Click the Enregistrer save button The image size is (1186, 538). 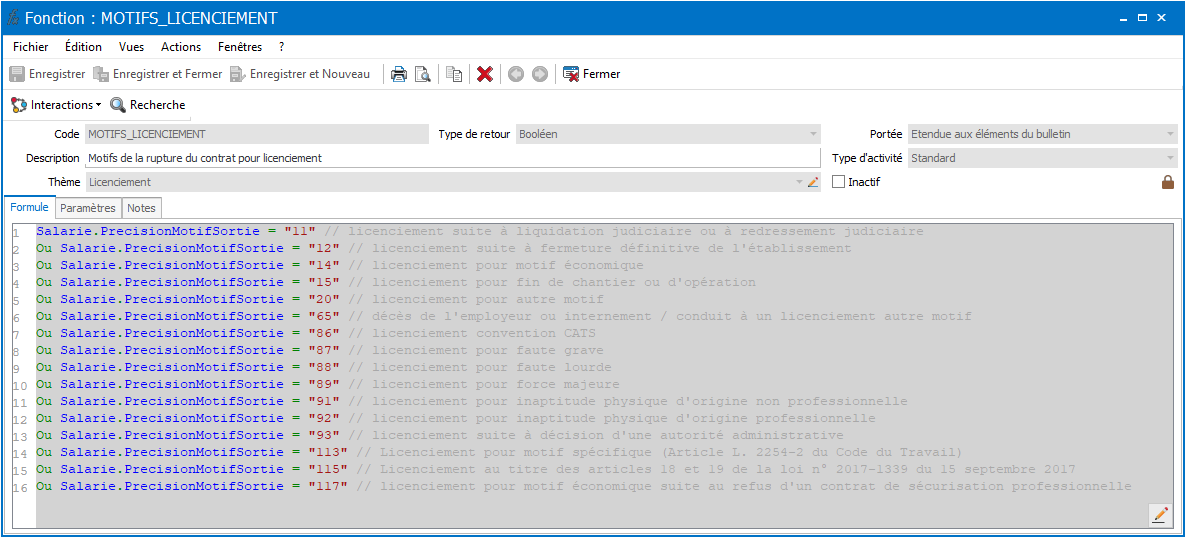pyautogui.click(x=47, y=74)
